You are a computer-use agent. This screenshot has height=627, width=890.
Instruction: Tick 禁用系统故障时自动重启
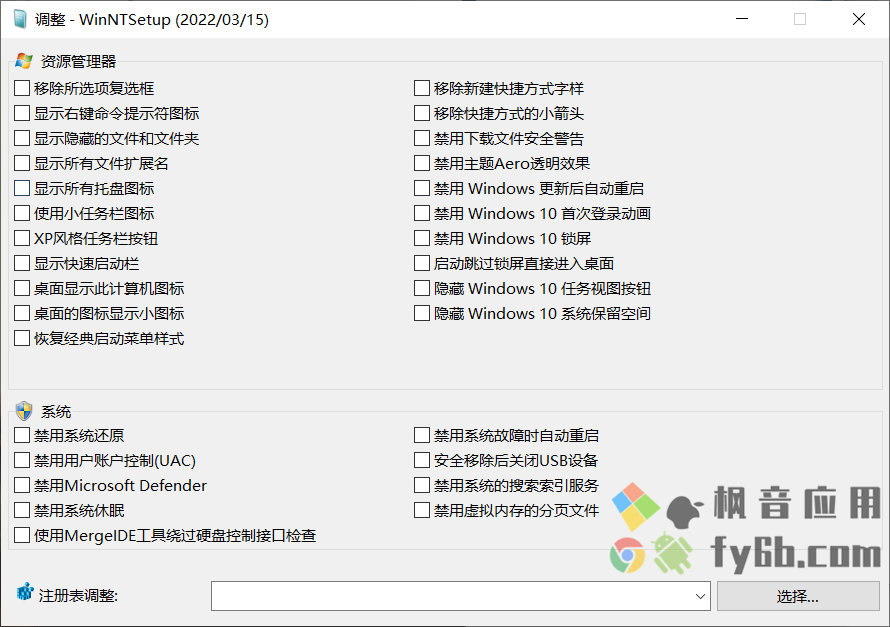[422, 435]
